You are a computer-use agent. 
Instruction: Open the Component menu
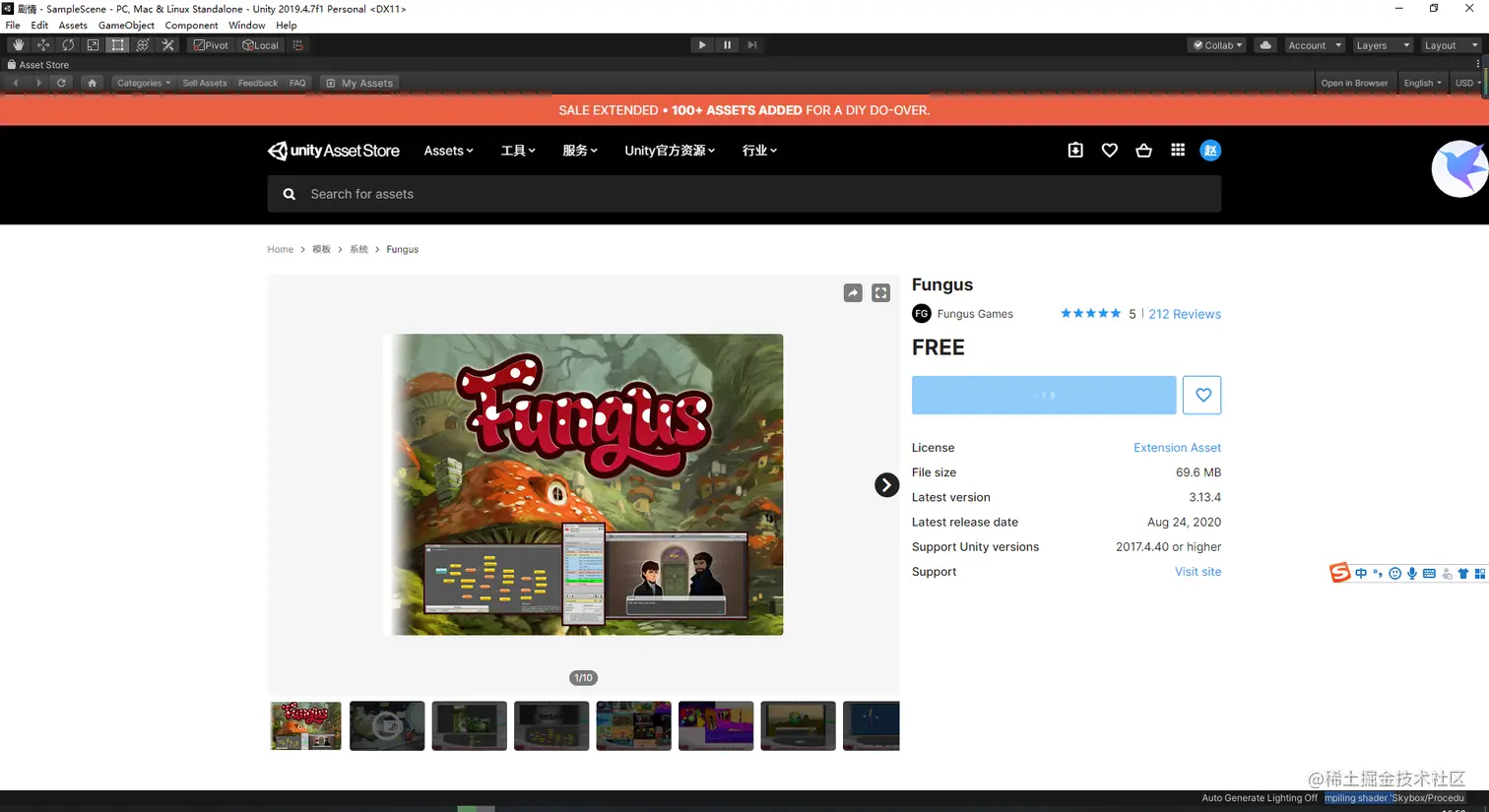[191, 26]
